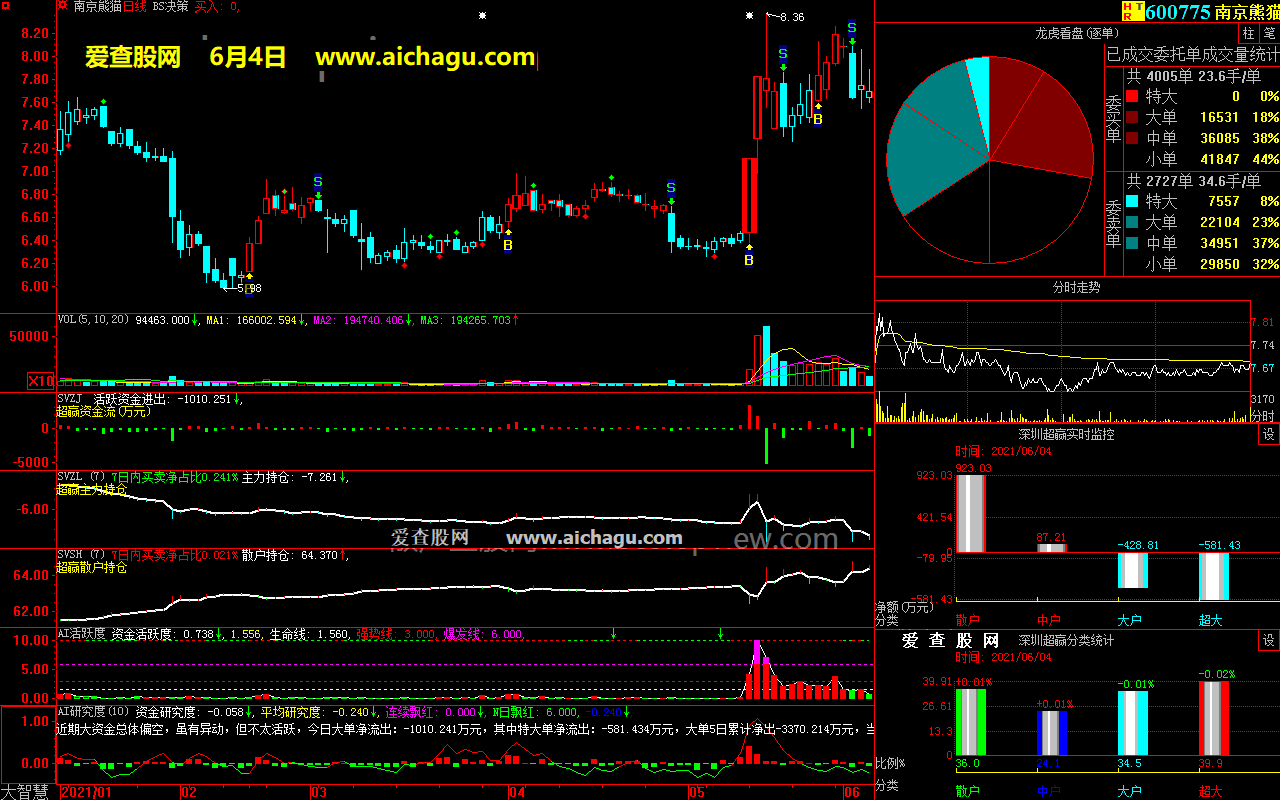Switch 龙虎看盘 to 笔 trade view
This screenshot has width=1280, height=800.
[x=1268, y=33]
